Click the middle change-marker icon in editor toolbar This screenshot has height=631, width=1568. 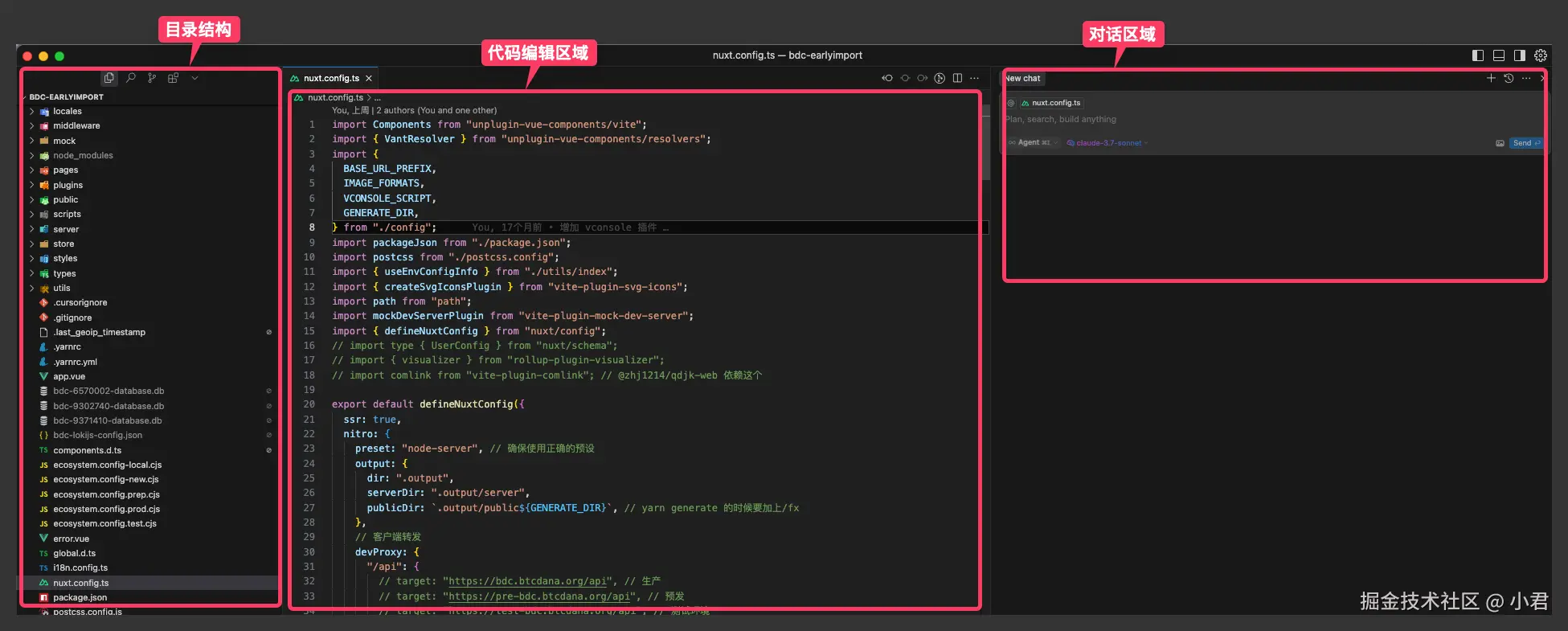click(x=905, y=78)
